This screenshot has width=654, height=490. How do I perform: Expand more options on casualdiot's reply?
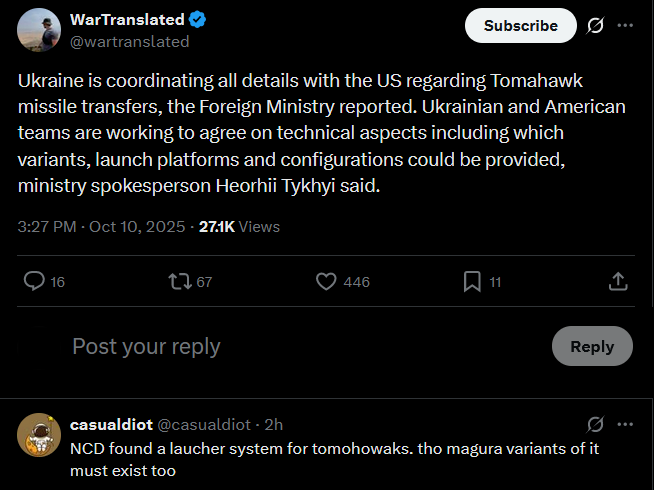(x=626, y=424)
